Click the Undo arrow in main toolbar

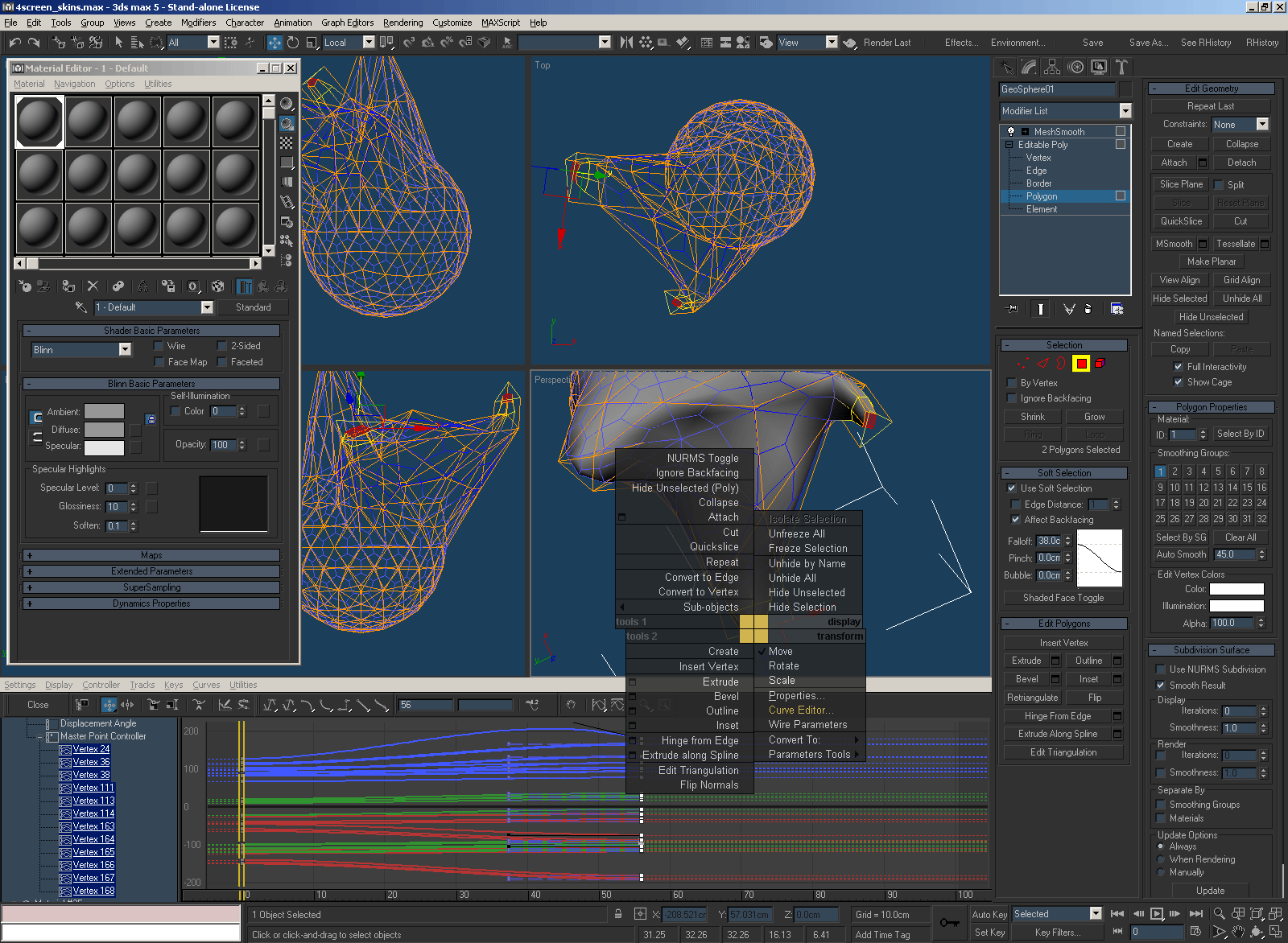point(14,42)
